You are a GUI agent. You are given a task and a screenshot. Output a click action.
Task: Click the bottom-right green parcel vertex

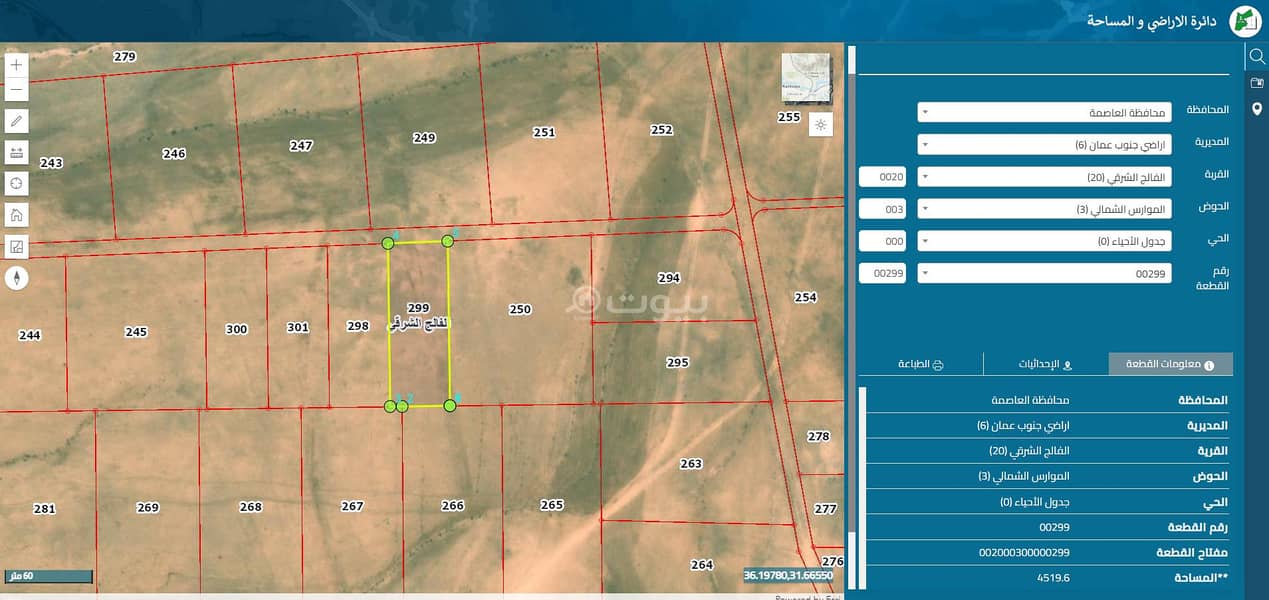450,405
